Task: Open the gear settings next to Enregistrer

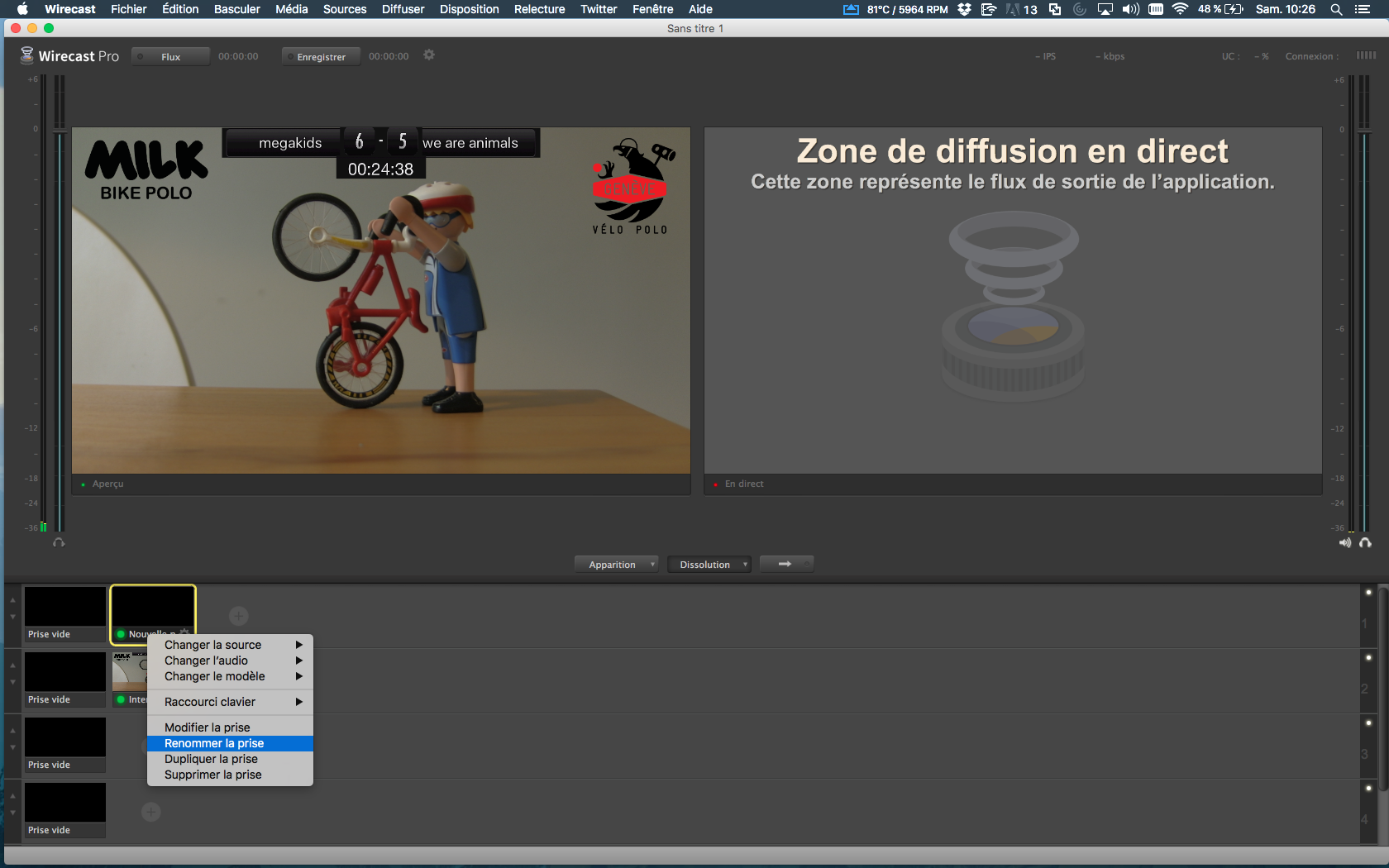Action: (428, 55)
